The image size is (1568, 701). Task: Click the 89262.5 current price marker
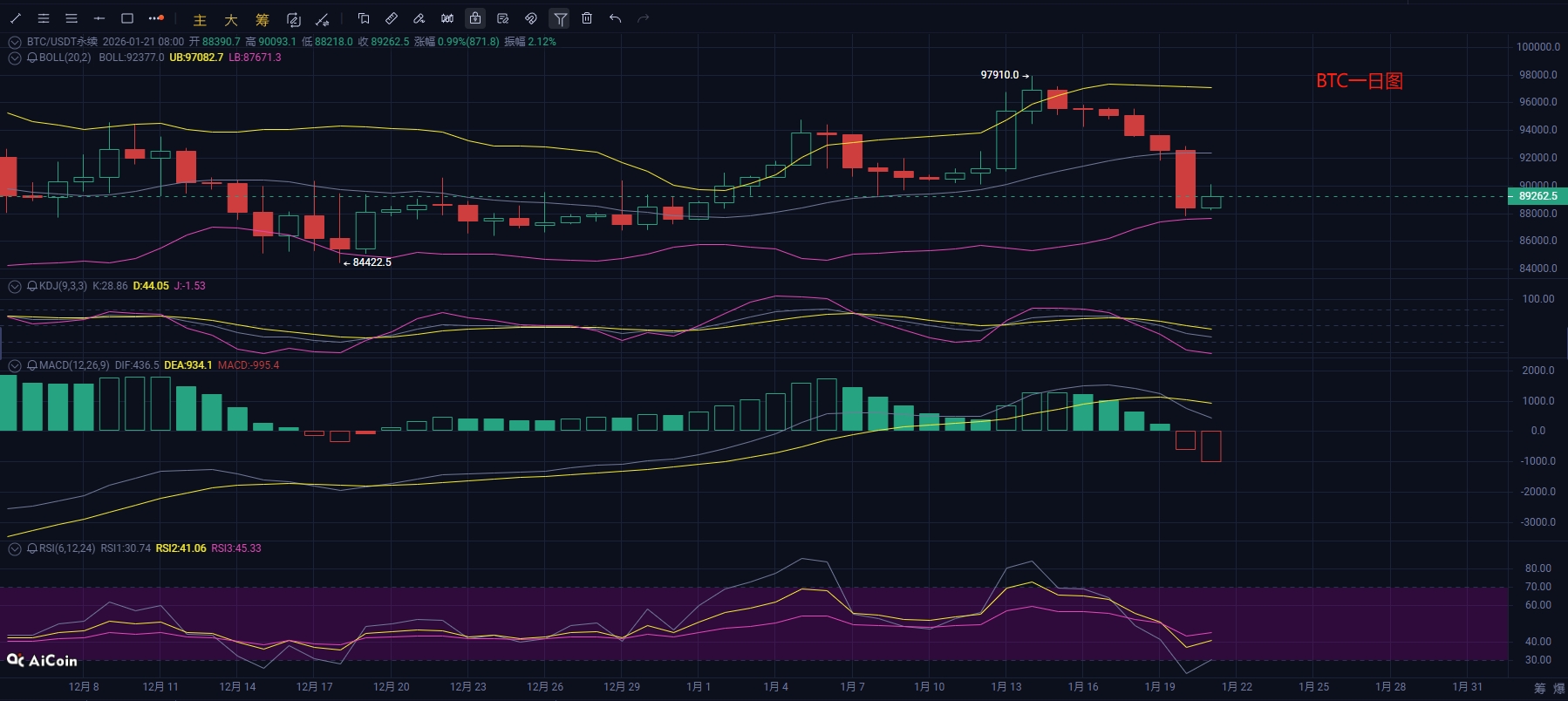tap(1537, 196)
